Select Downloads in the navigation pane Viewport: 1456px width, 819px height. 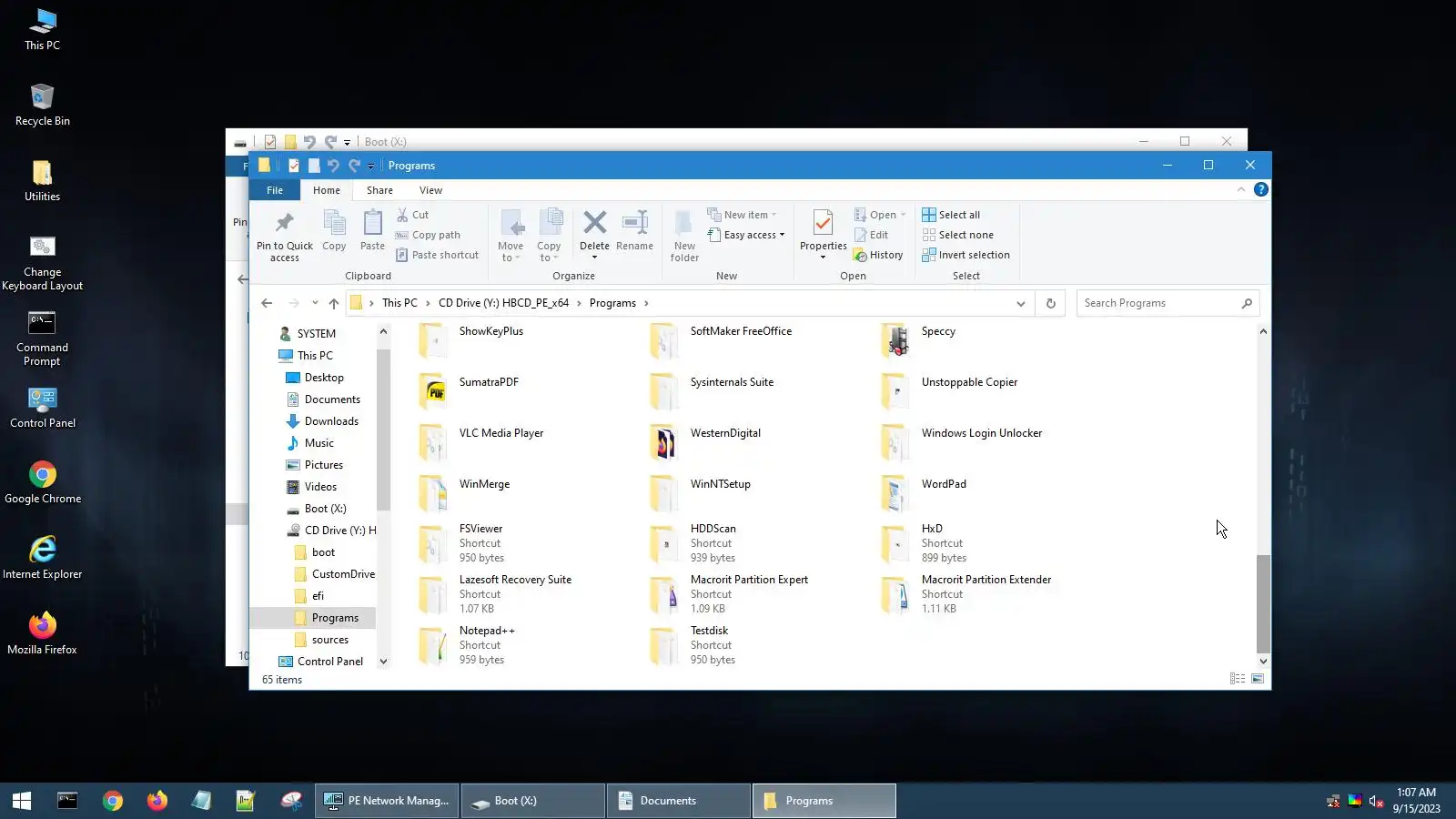[x=331, y=421]
